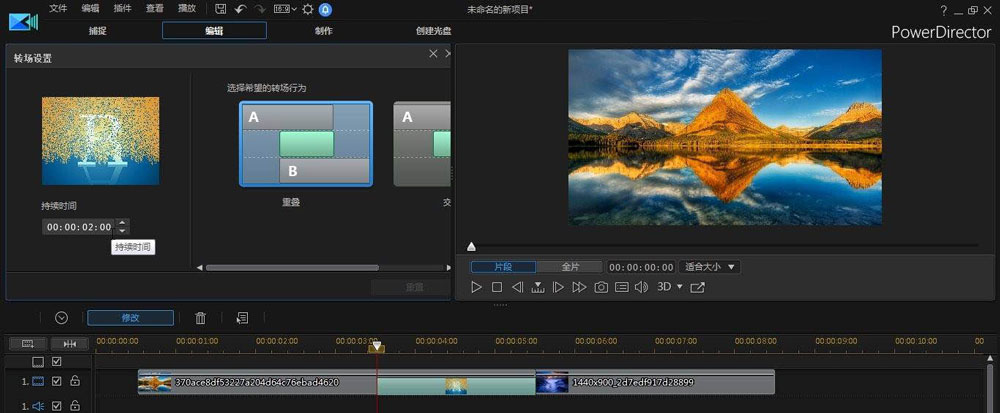This screenshot has width=1000, height=413.
Task: Save project using floppy disk icon
Action: [221, 9]
